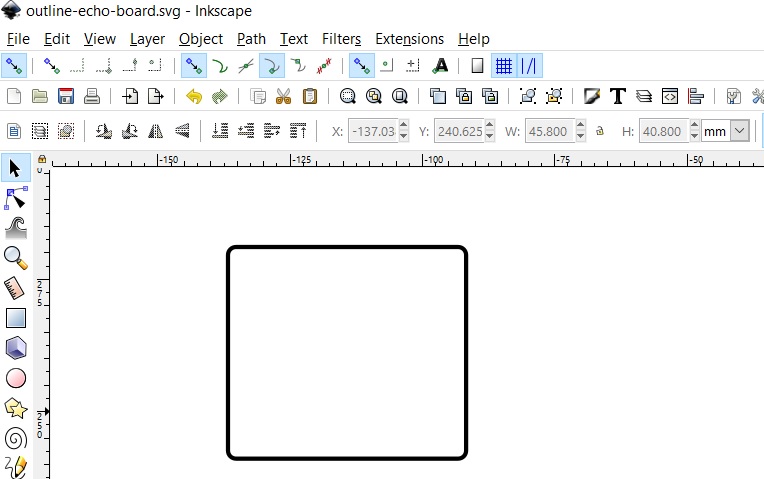Toggle snap to grids
Viewport: 764px width, 479px height.
pyautogui.click(x=503, y=65)
